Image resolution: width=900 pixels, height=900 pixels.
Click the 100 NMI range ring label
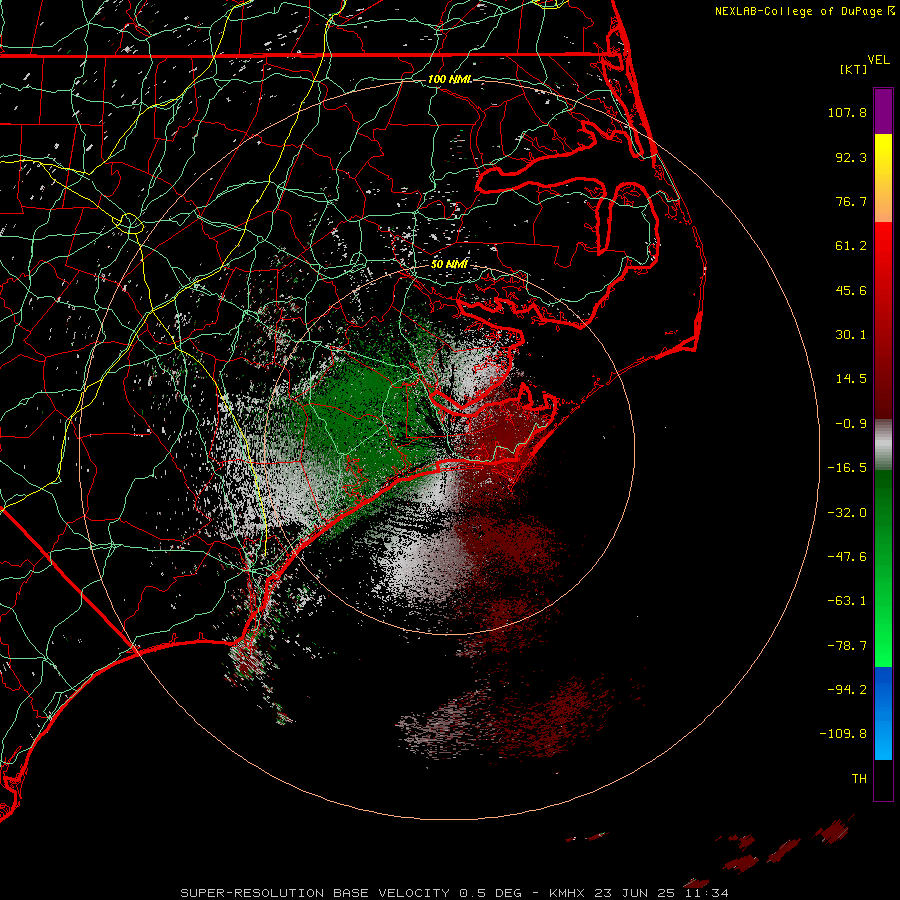(x=449, y=79)
